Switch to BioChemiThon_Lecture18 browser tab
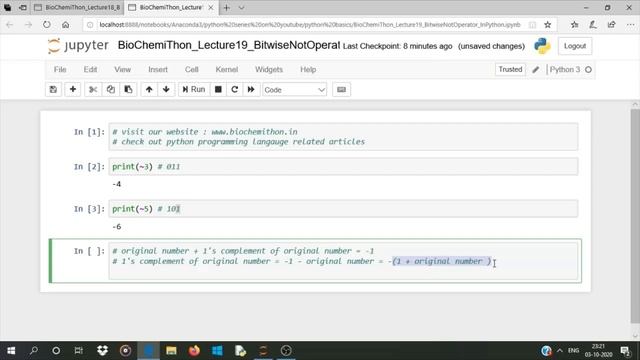The width and height of the screenshot is (640, 360). tap(79, 7)
